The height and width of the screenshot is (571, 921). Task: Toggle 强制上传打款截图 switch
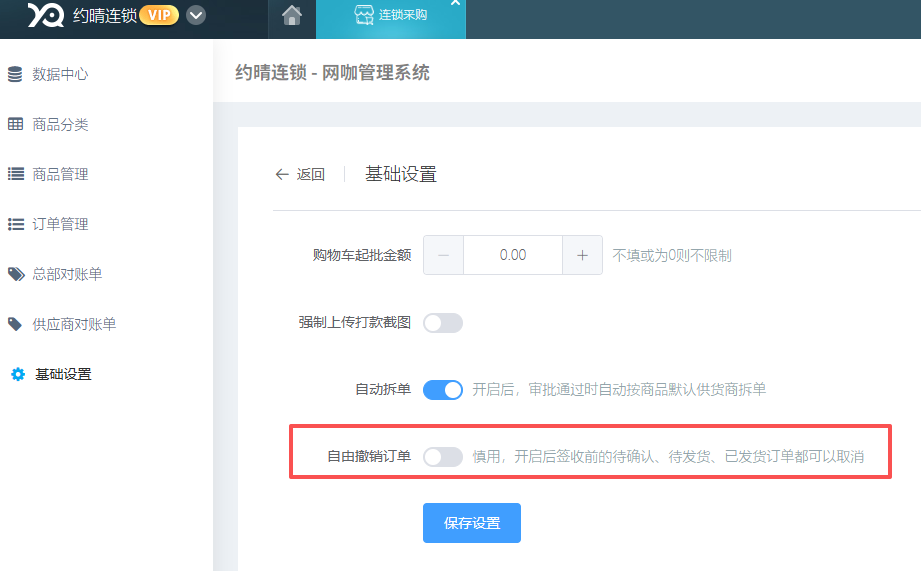(x=443, y=323)
